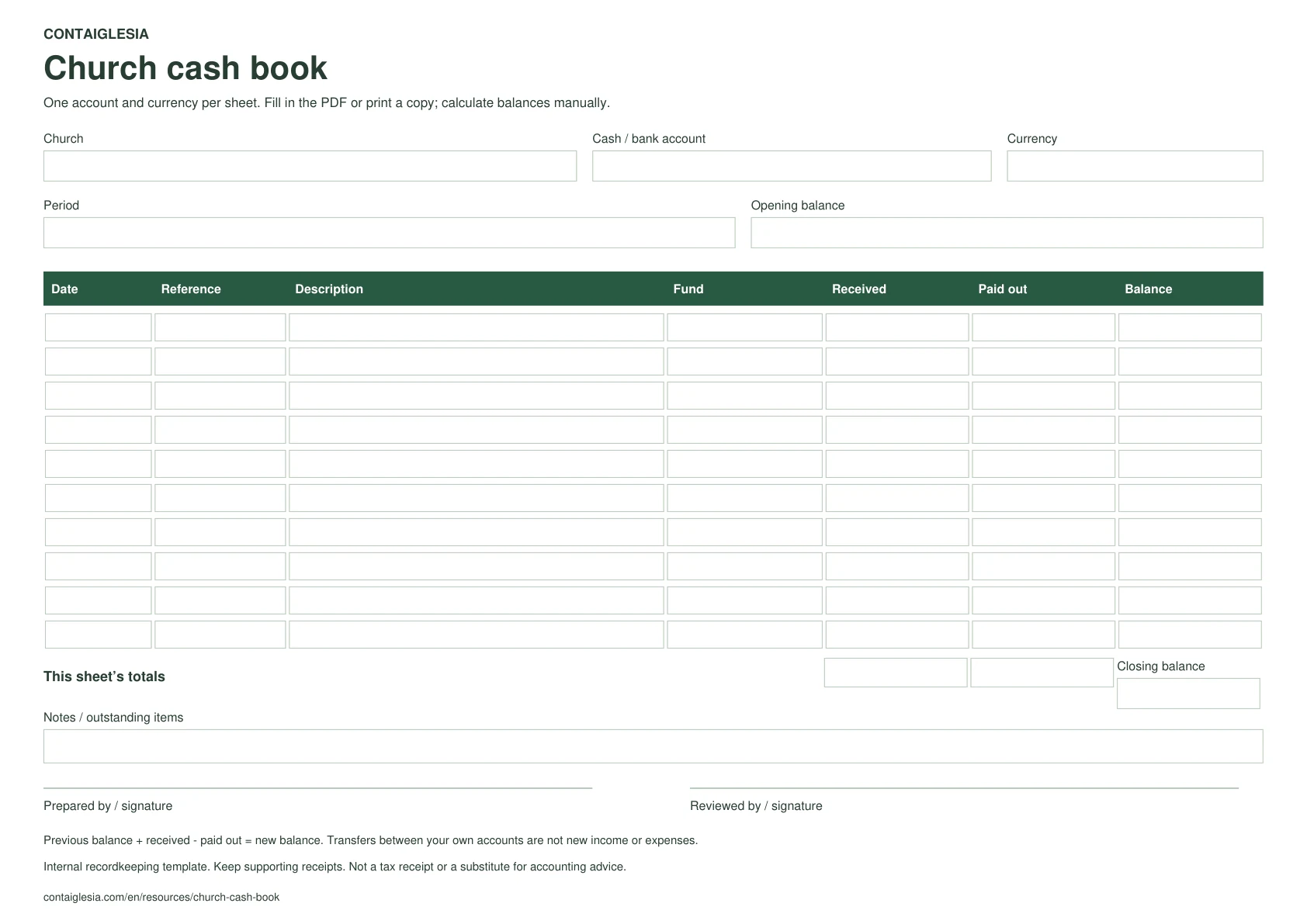
Task: Click the CONTAIGLESIA brand text
Action: coord(96,34)
